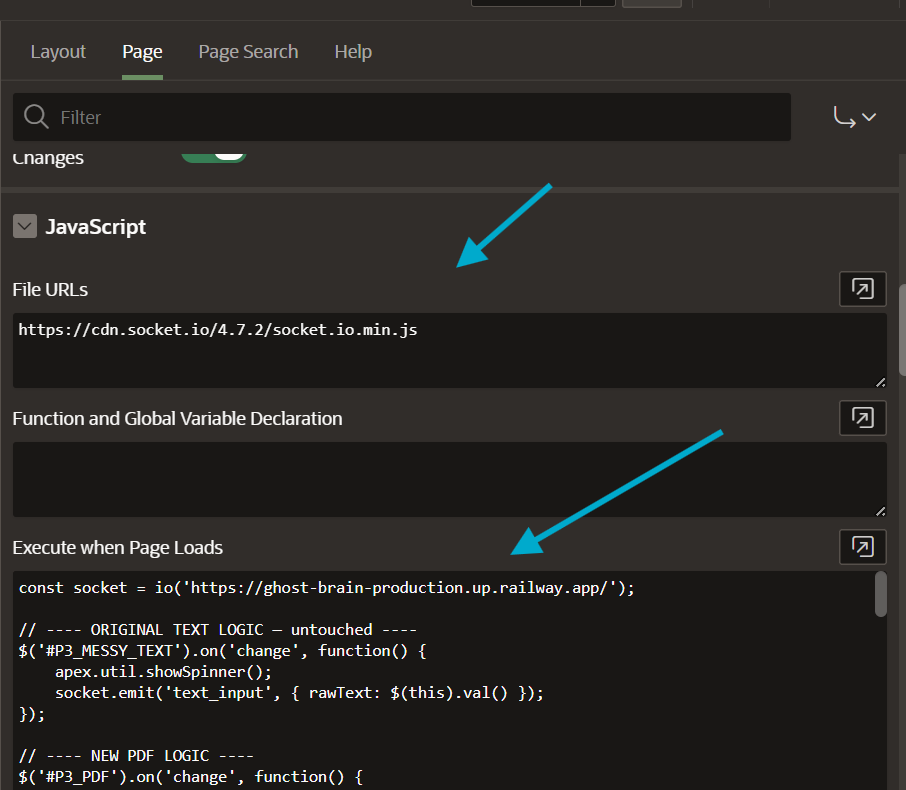The height and width of the screenshot is (790, 906).
Task: Switch to the Layout tab
Action: (x=57, y=51)
